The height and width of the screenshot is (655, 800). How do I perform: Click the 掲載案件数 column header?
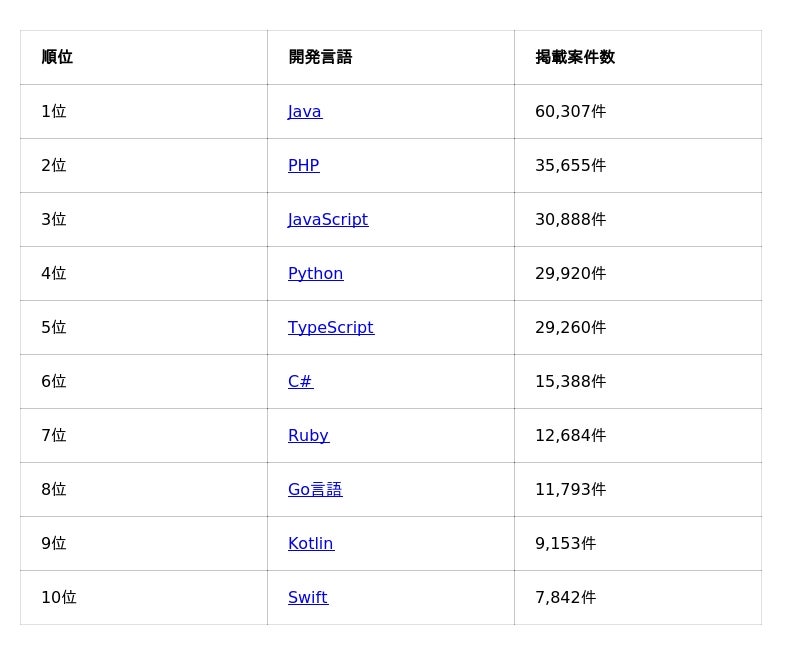575,58
